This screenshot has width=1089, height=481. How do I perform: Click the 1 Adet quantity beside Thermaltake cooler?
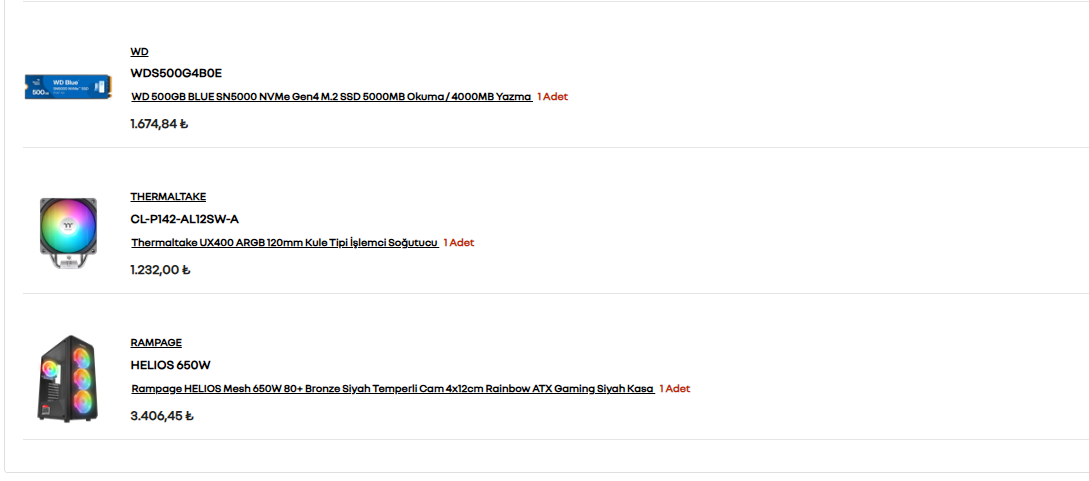459,242
